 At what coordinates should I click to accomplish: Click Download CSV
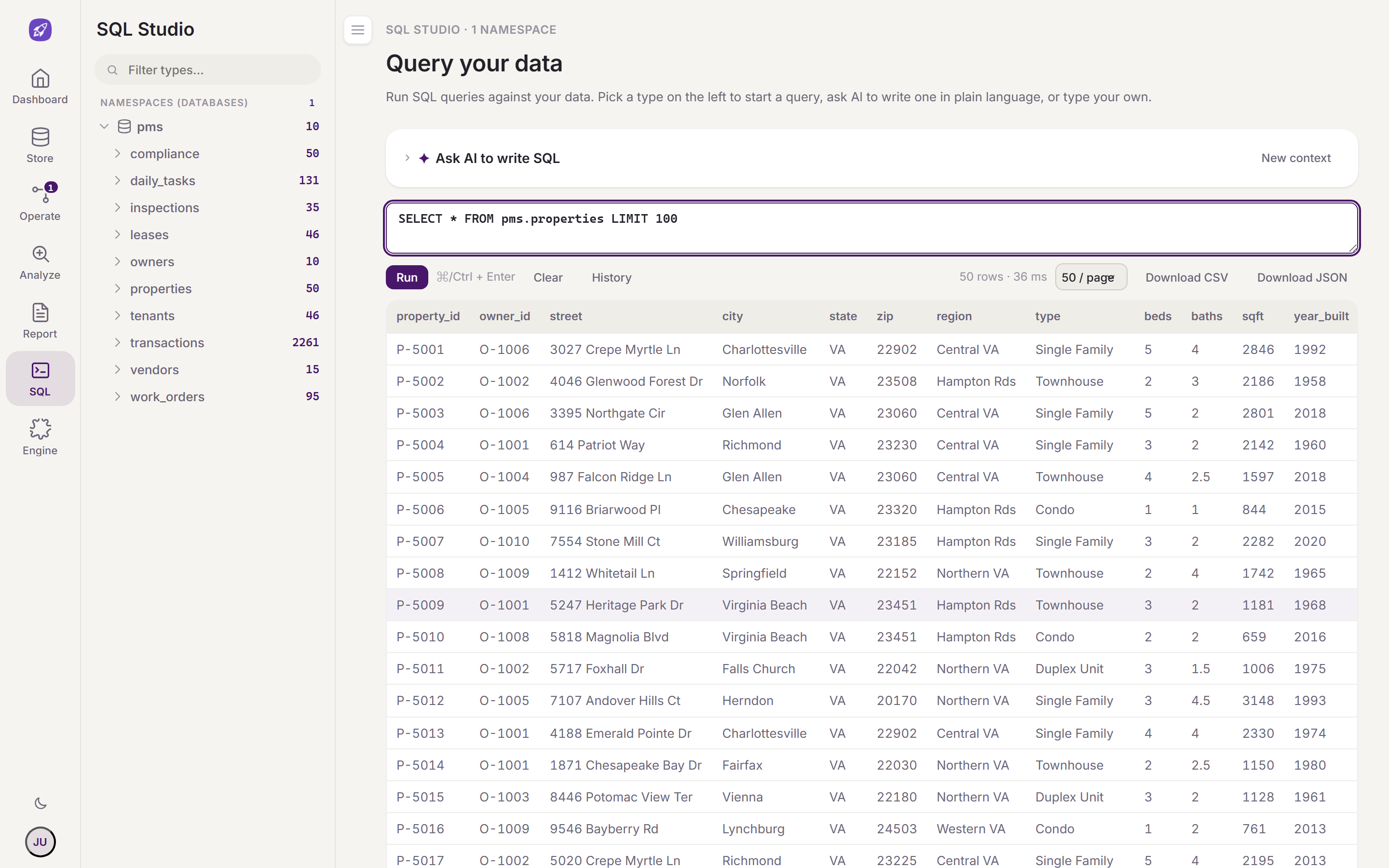(x=1186, y=277)
